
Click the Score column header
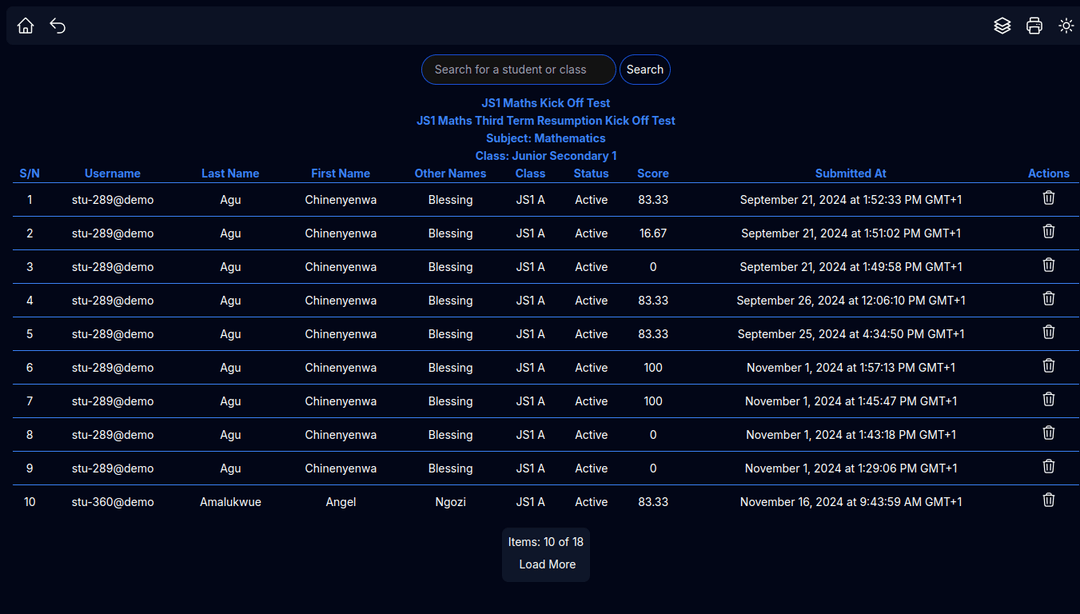[653, 174]
